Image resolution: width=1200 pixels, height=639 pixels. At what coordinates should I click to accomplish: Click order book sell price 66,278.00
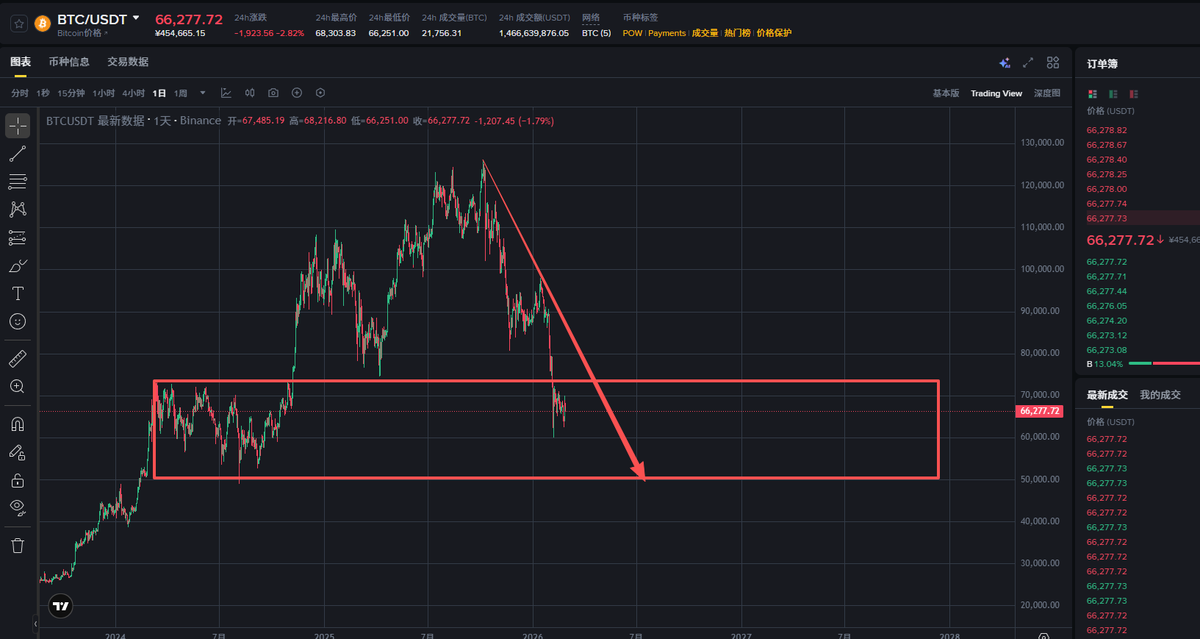coord(1107,189)
